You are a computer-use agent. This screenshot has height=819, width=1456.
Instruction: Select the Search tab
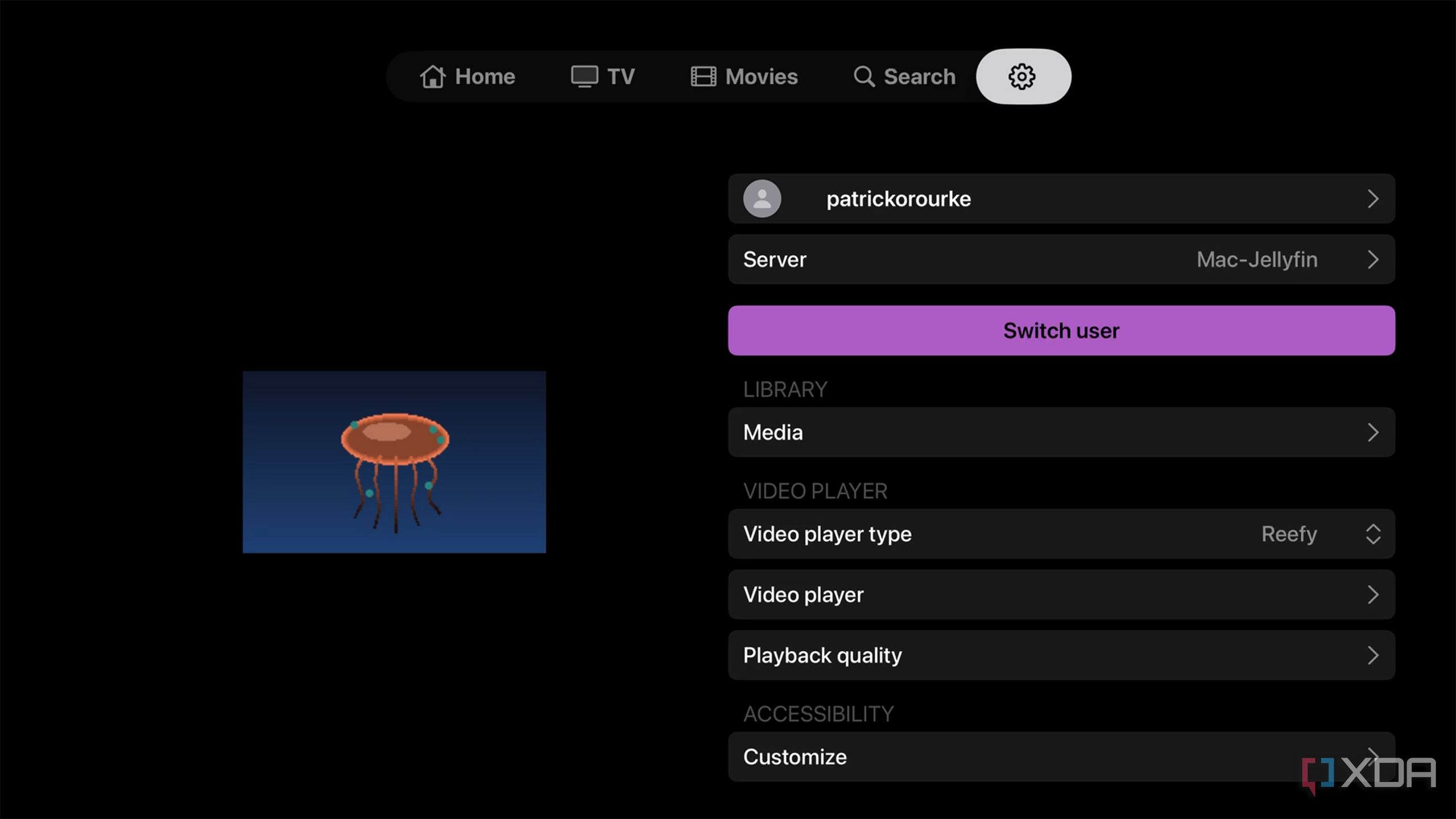pos(904,76)
